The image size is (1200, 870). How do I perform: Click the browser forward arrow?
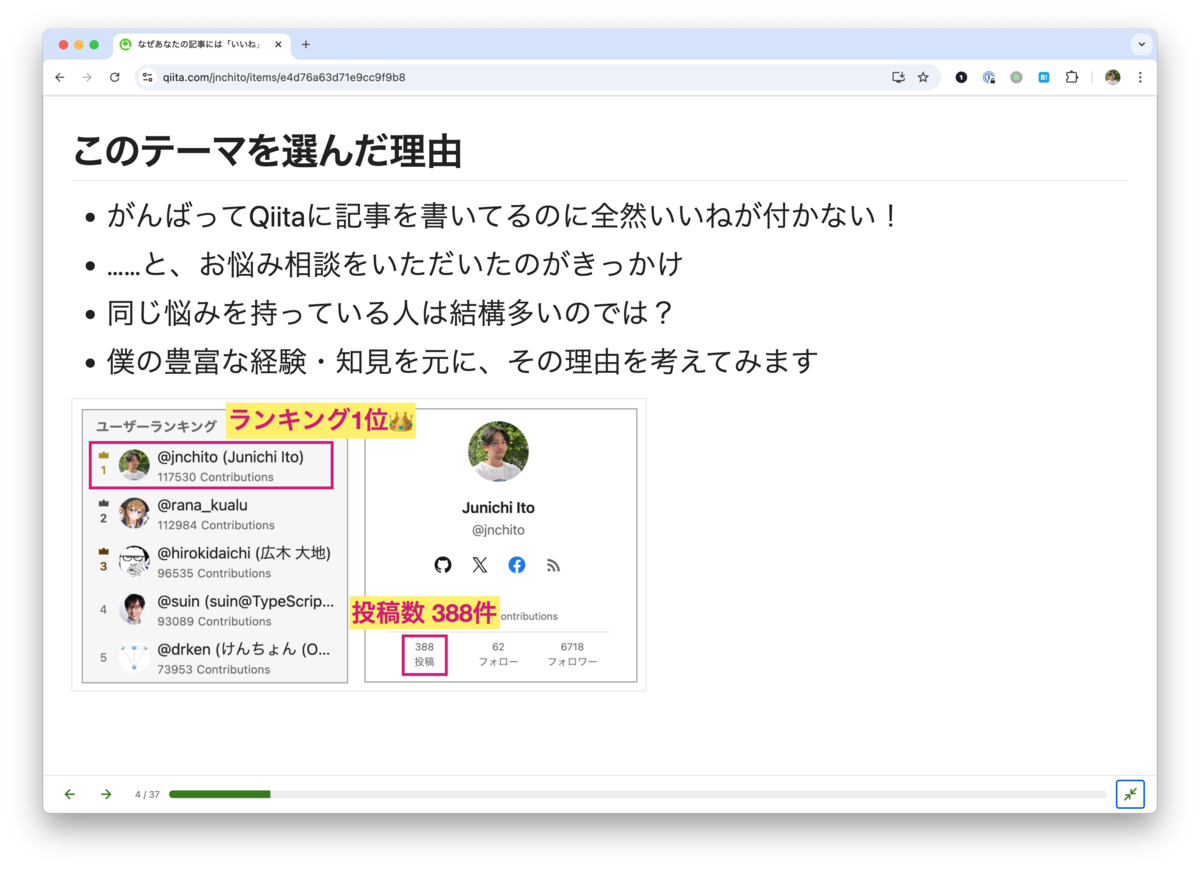pos(87,77)
